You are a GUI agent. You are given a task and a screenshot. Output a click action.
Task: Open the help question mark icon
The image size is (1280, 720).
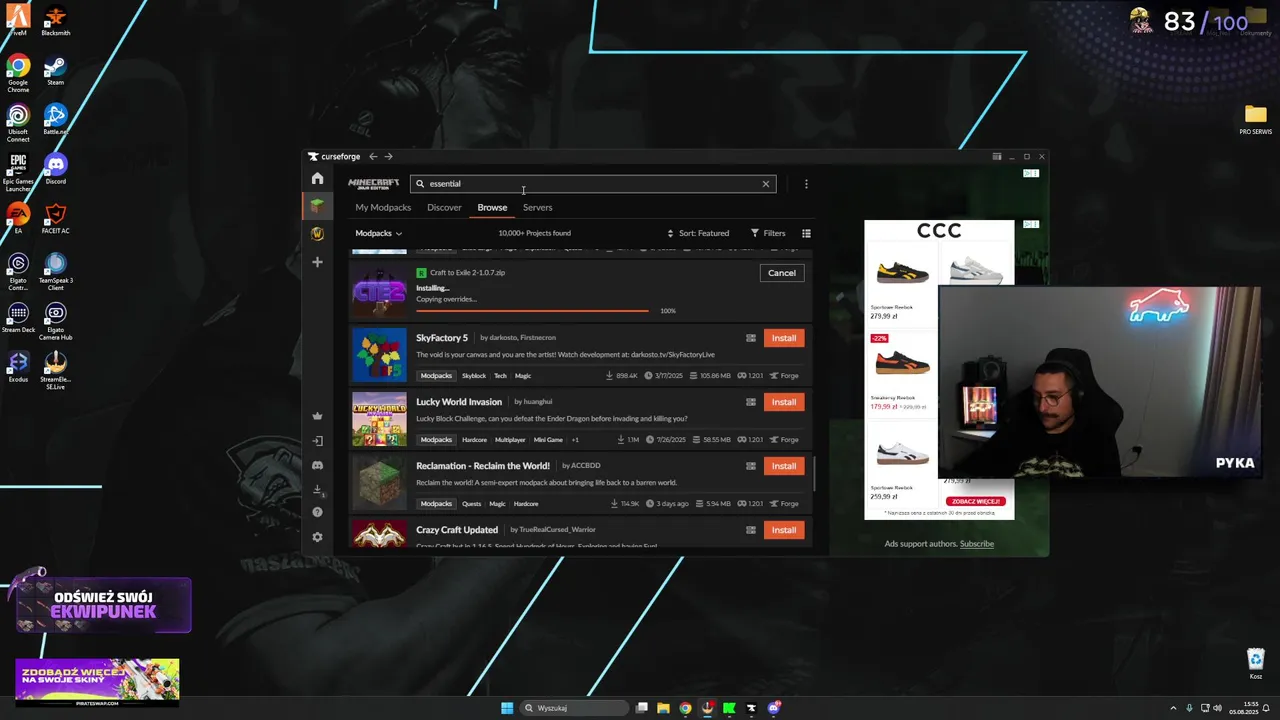click(x=317, y=512)
